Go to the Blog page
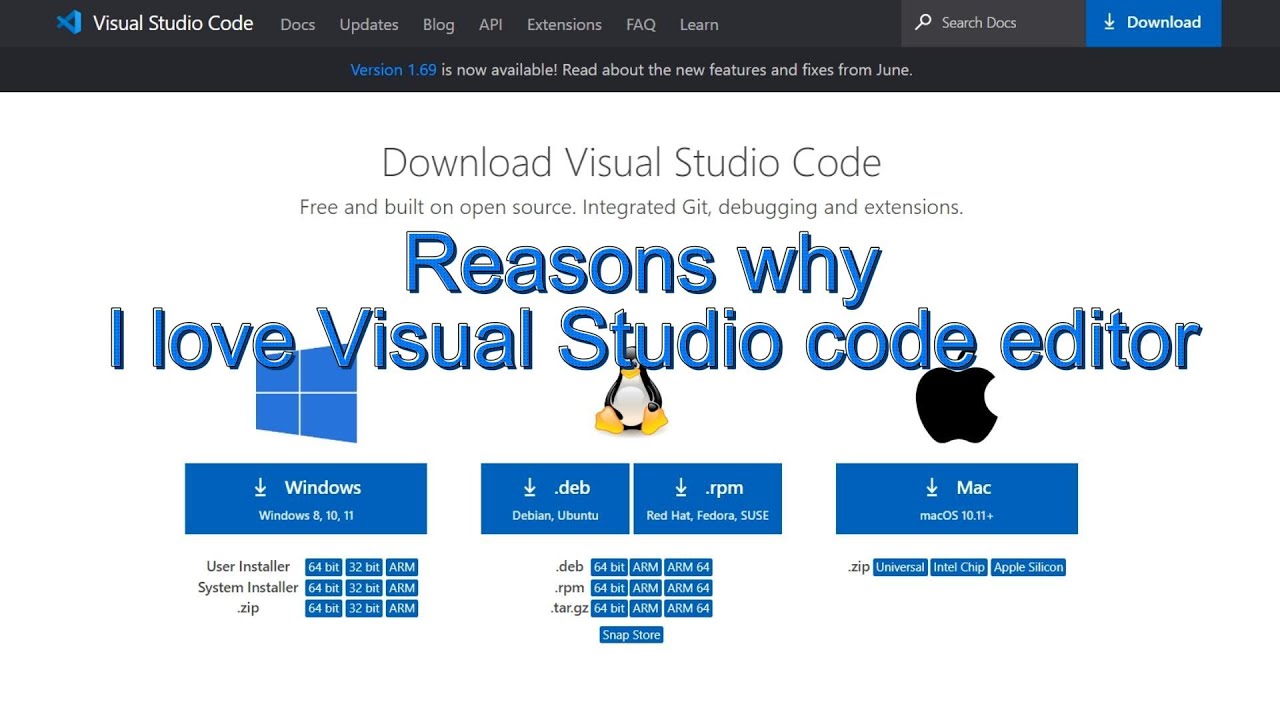The image size is (1280, 720). click(x=438, y=24)
